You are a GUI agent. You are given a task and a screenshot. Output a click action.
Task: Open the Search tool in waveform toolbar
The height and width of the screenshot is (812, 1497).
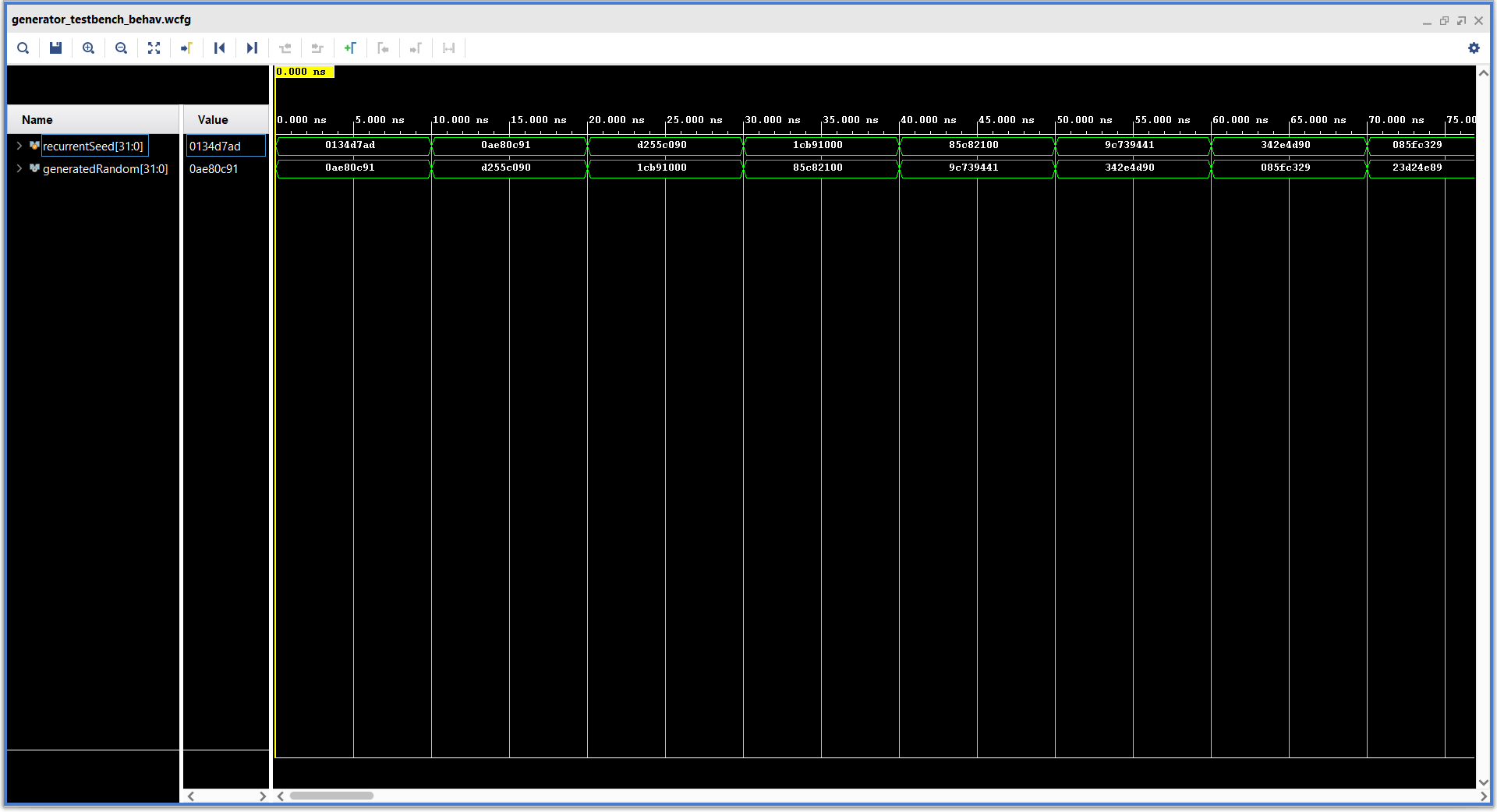tap(23, 48)
